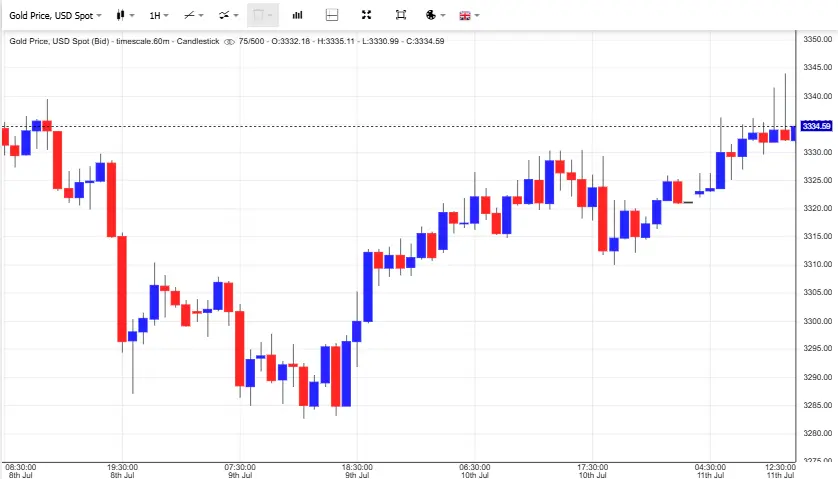Click the 3300.00 price axis label
Screen dimensions: 838x479
(x=817, y=321)
